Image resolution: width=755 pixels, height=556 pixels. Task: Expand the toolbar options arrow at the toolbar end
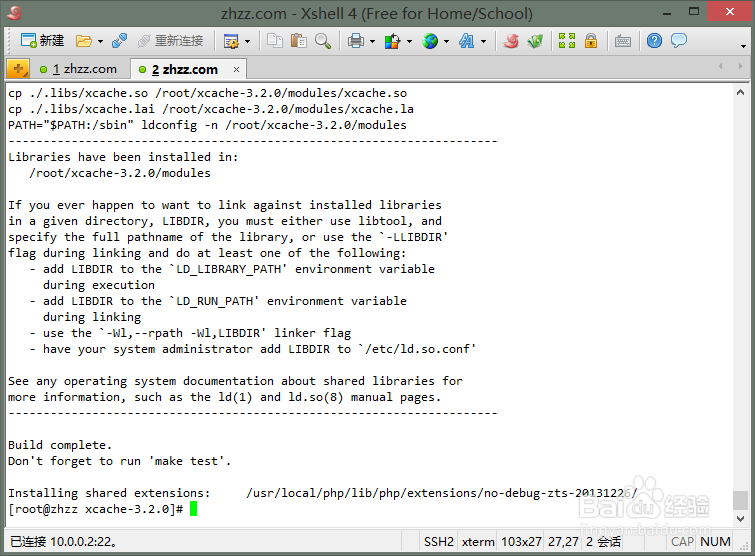743,46
